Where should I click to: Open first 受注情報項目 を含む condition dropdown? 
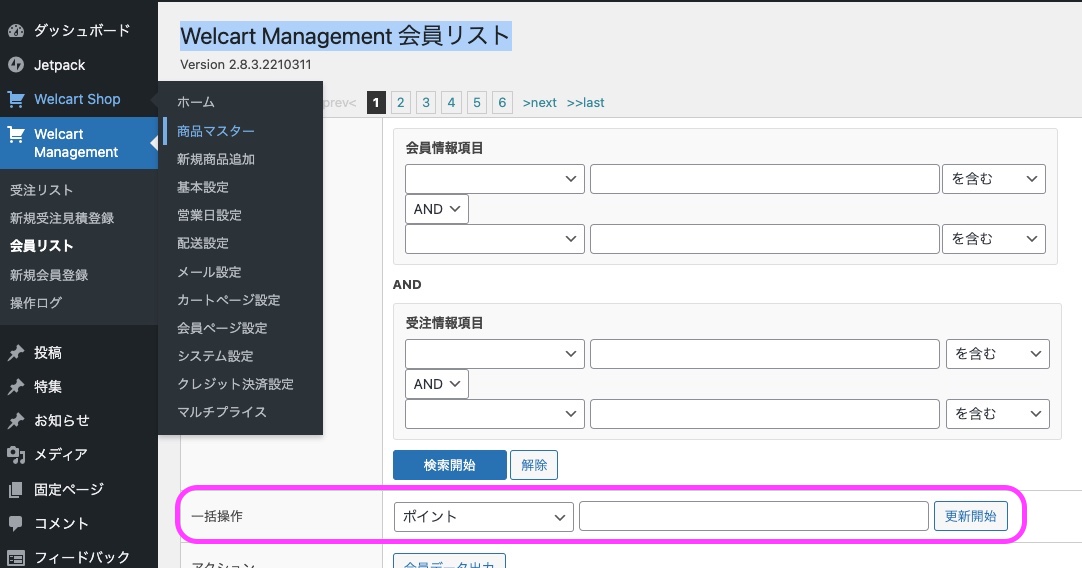(x=998, y=354)
